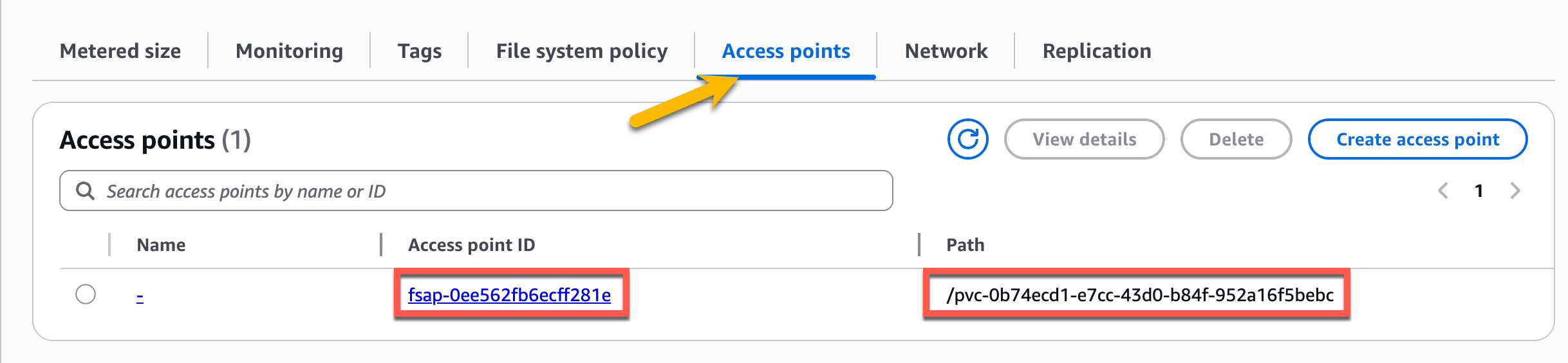Click the refresh access points icon
1568x363 pixels.
[x=967, y=139]
